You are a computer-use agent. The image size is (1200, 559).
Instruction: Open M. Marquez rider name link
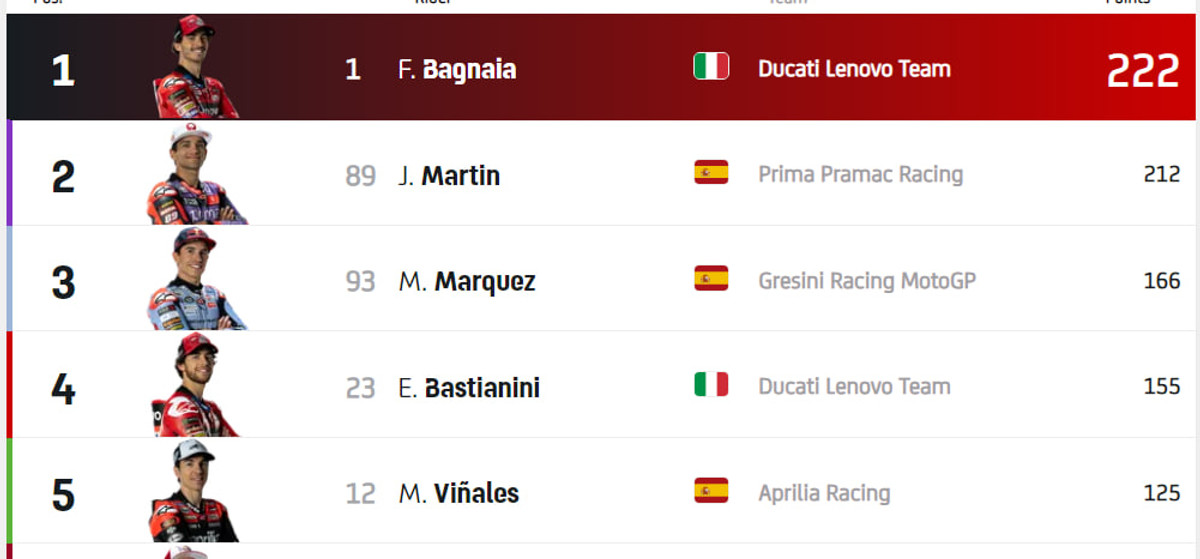pyautogui.click(x=467, y=282)
